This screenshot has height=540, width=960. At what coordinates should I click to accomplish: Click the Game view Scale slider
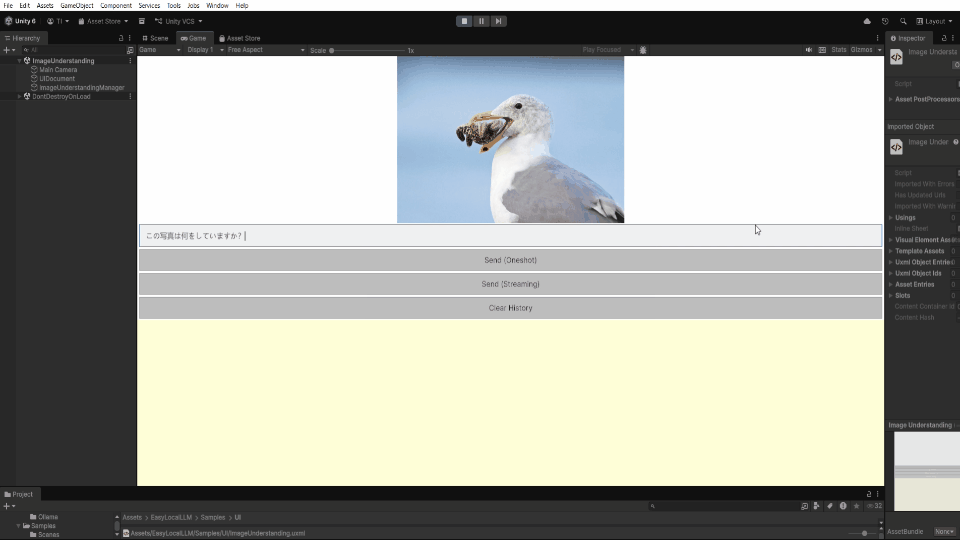point(368,50)
